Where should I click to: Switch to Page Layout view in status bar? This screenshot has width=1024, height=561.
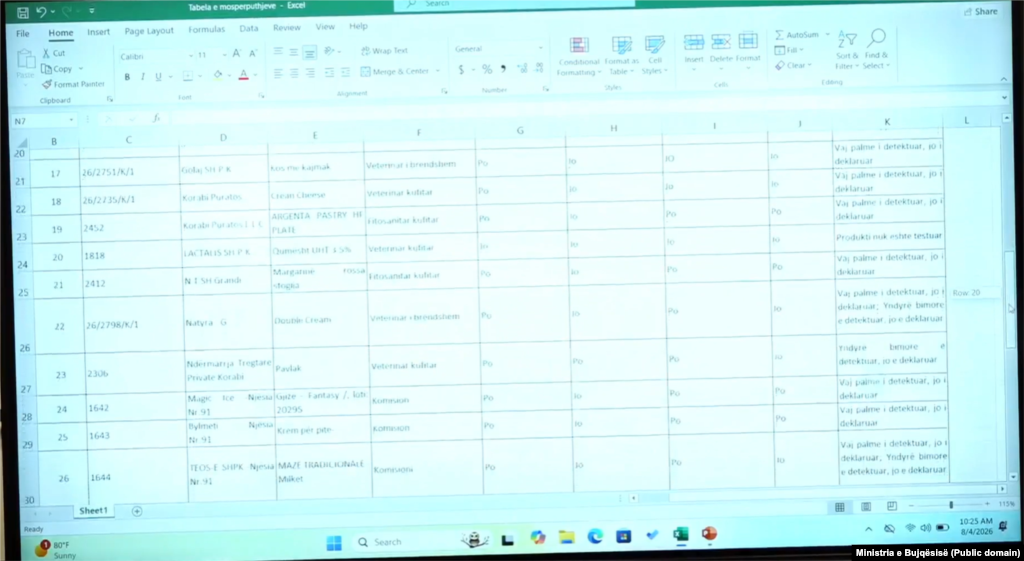[x=866, y=507]
